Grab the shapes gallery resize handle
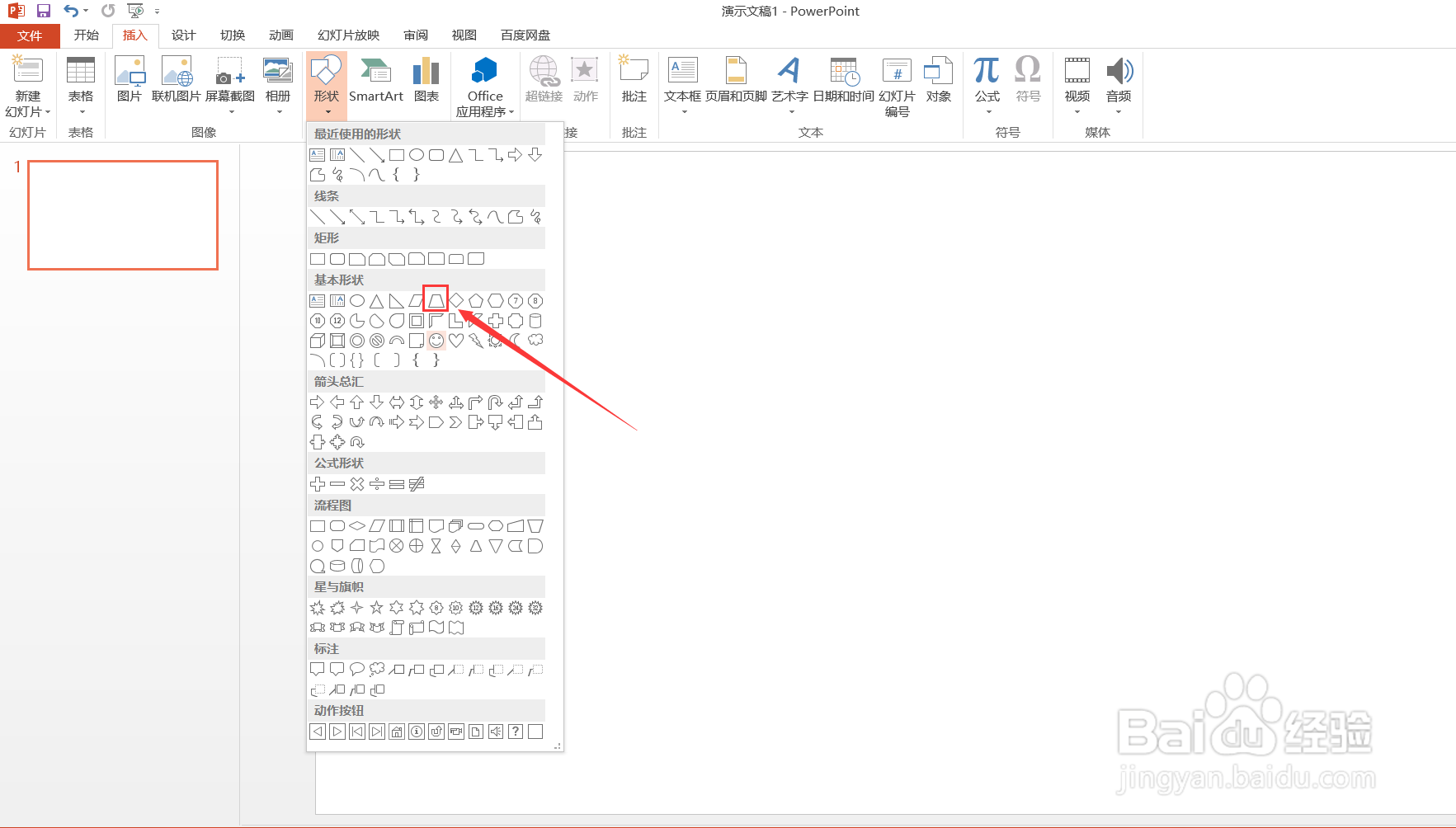This screenshot has width=1456, height=828. [x=558, y=746]
